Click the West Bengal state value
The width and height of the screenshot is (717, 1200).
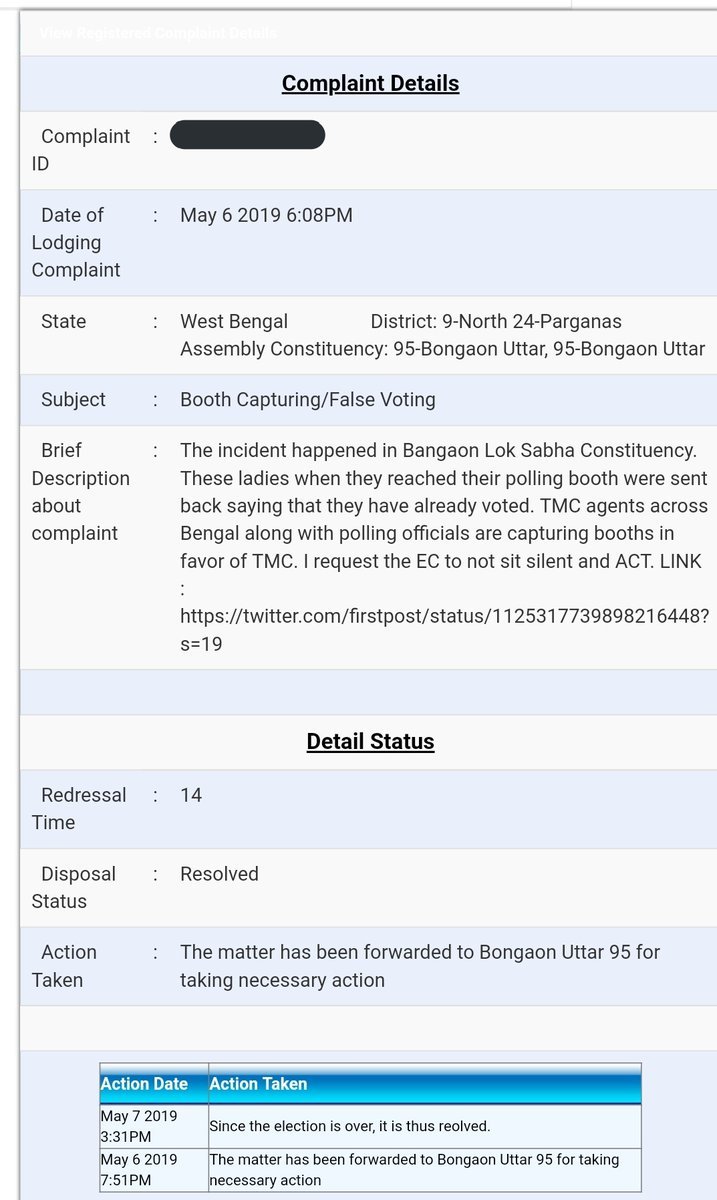234,322
